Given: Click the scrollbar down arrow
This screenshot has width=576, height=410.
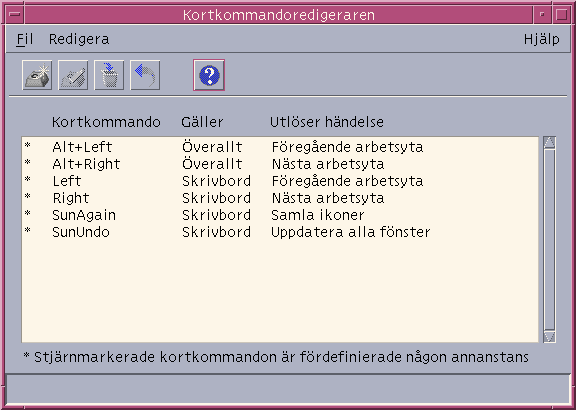Looking at the screenshot, I should coord(550,336).
